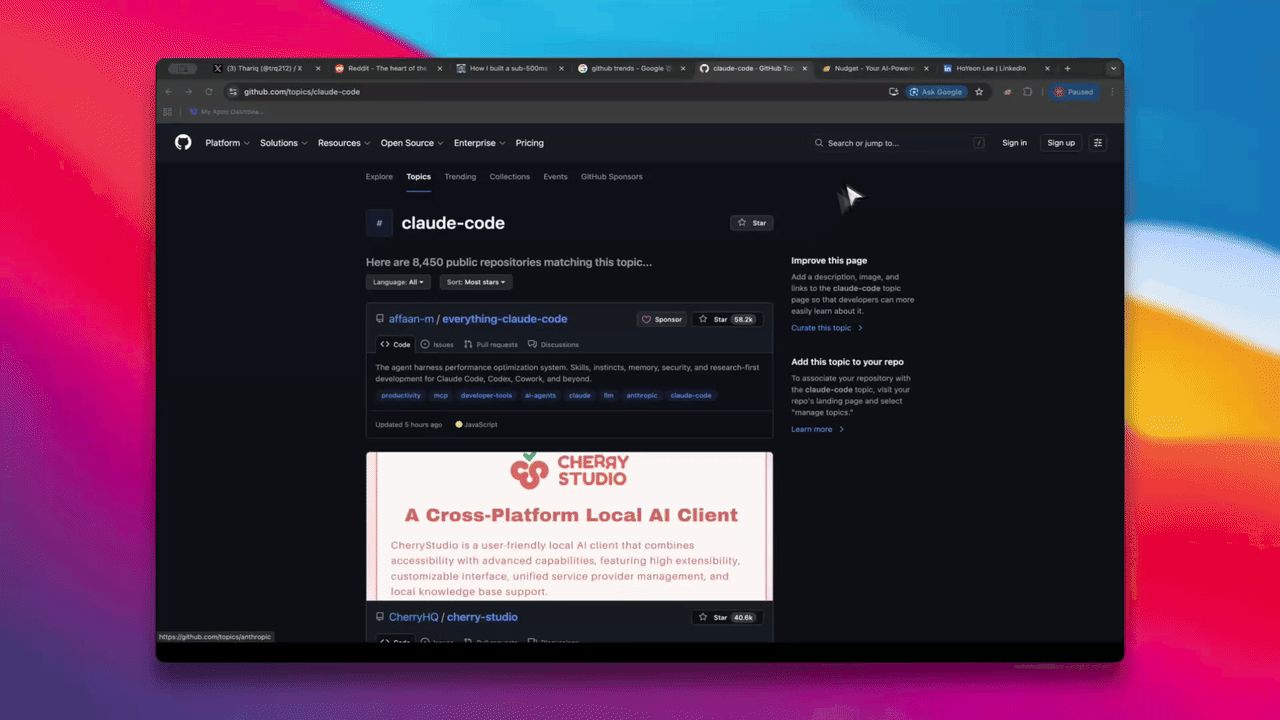Screen dimensions: 1280x720
Task: Open the Chrome three-dot menu
Action: 1112,92
